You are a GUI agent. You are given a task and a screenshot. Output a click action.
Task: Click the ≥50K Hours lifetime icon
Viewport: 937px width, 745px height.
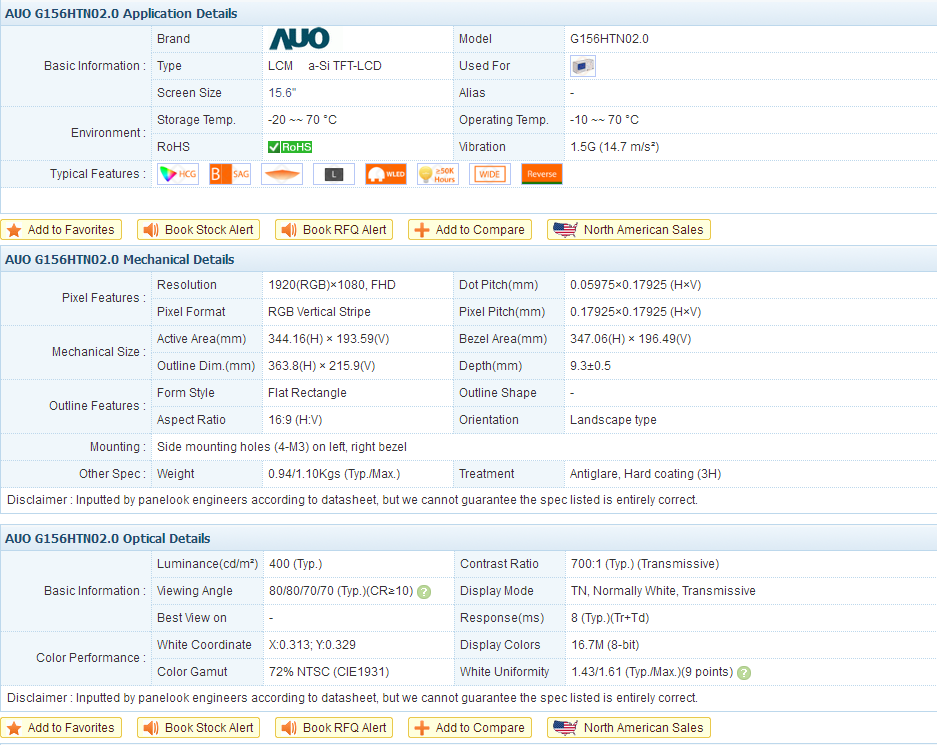[438, 174]
